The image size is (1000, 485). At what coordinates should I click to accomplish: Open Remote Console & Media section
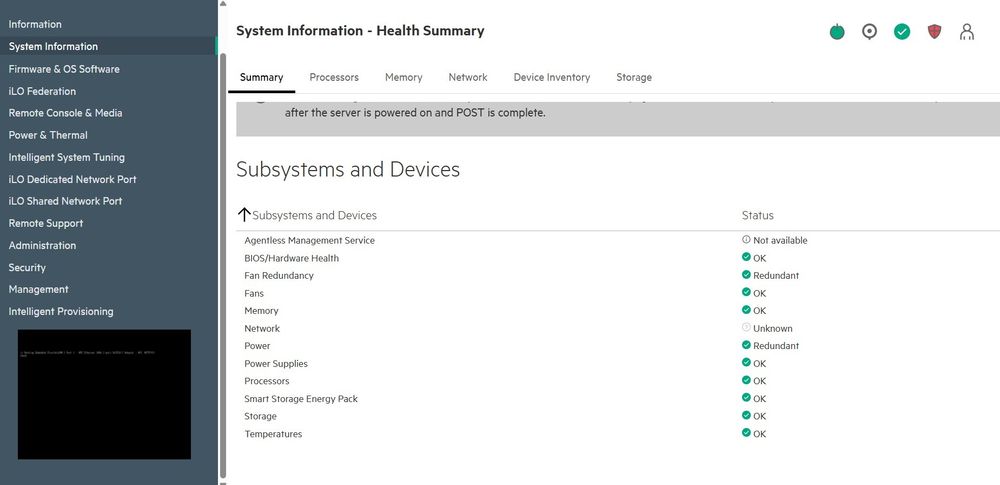tap(65, 113)
